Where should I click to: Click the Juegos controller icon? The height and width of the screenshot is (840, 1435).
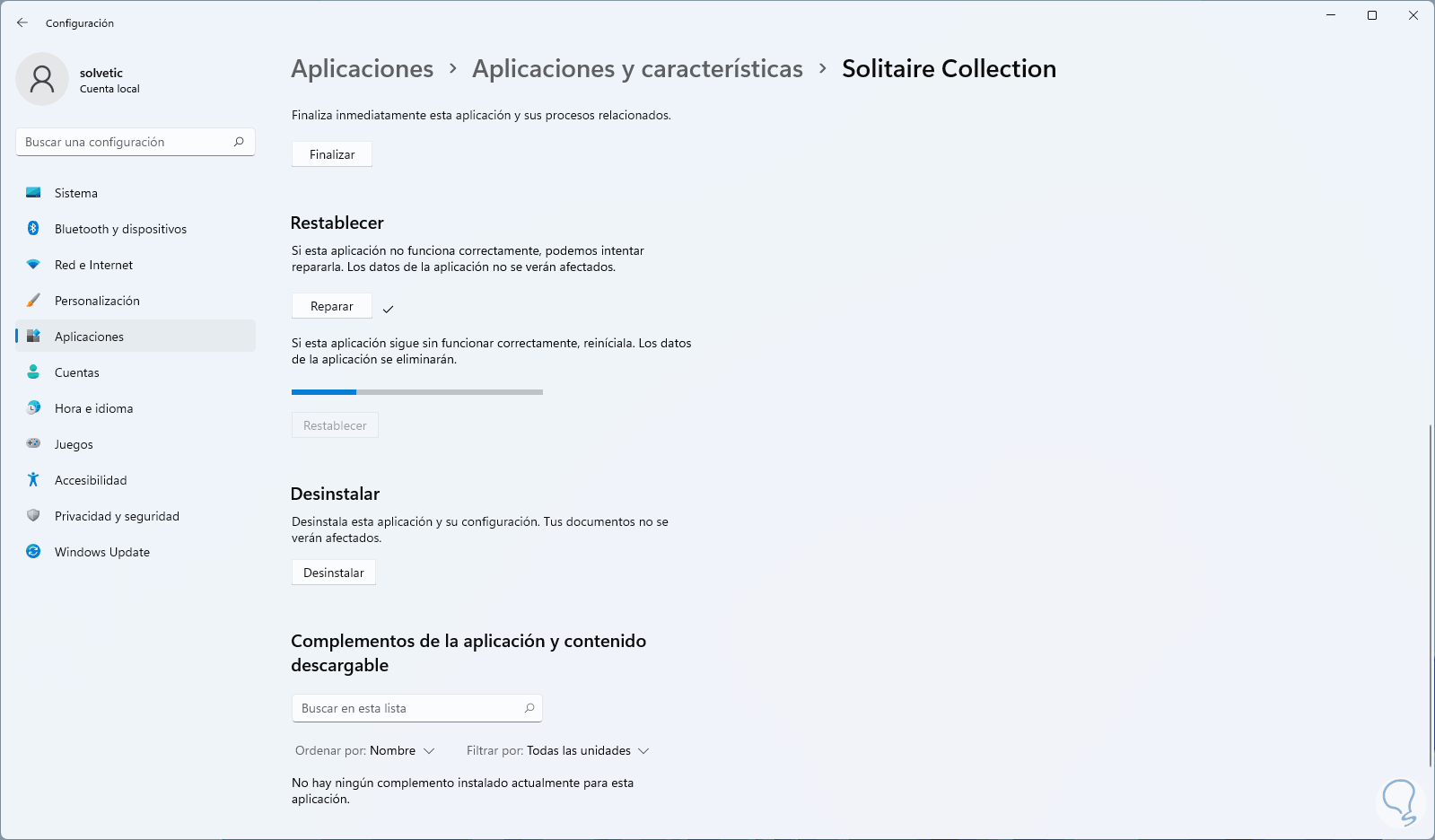coord(33,443)
